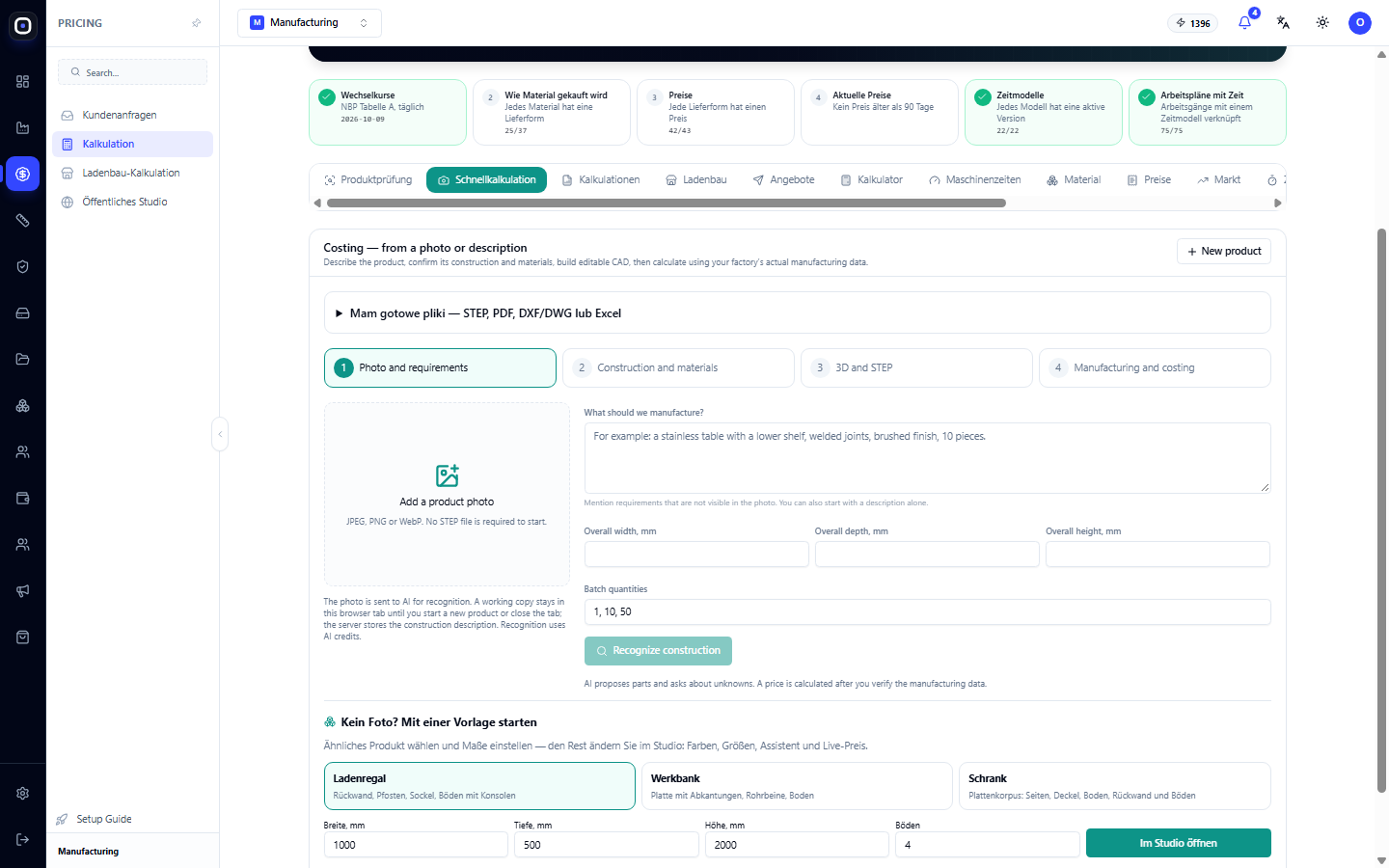Click the megaphone icon in left rail
The image size is (1389, 868).
click(x=23, y=591)
